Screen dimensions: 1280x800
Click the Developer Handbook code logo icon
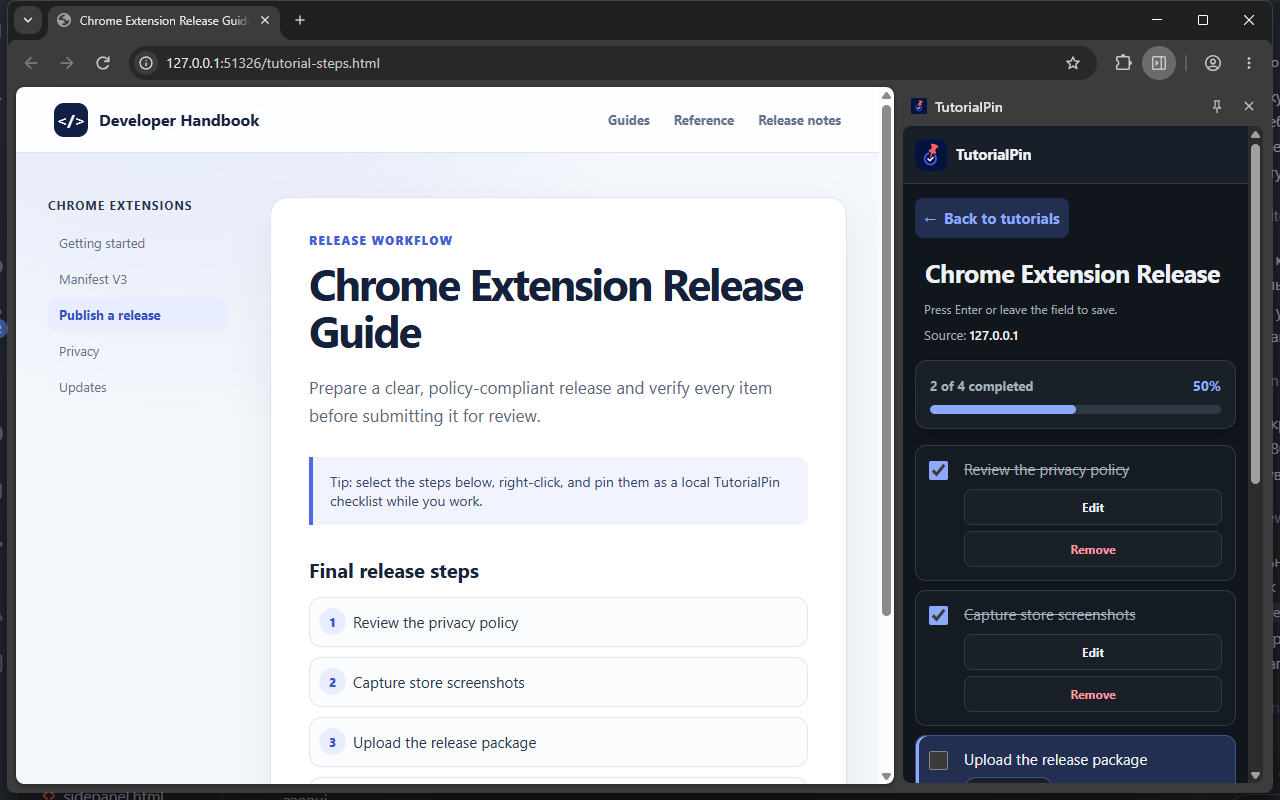point(71,120)
